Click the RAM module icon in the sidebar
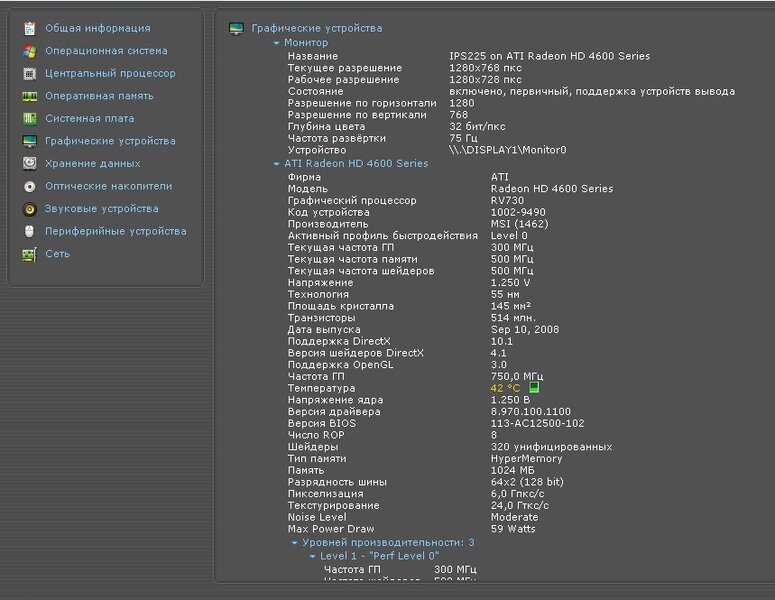Viewport: 775px width, 600px height. [x=30, y=96]
